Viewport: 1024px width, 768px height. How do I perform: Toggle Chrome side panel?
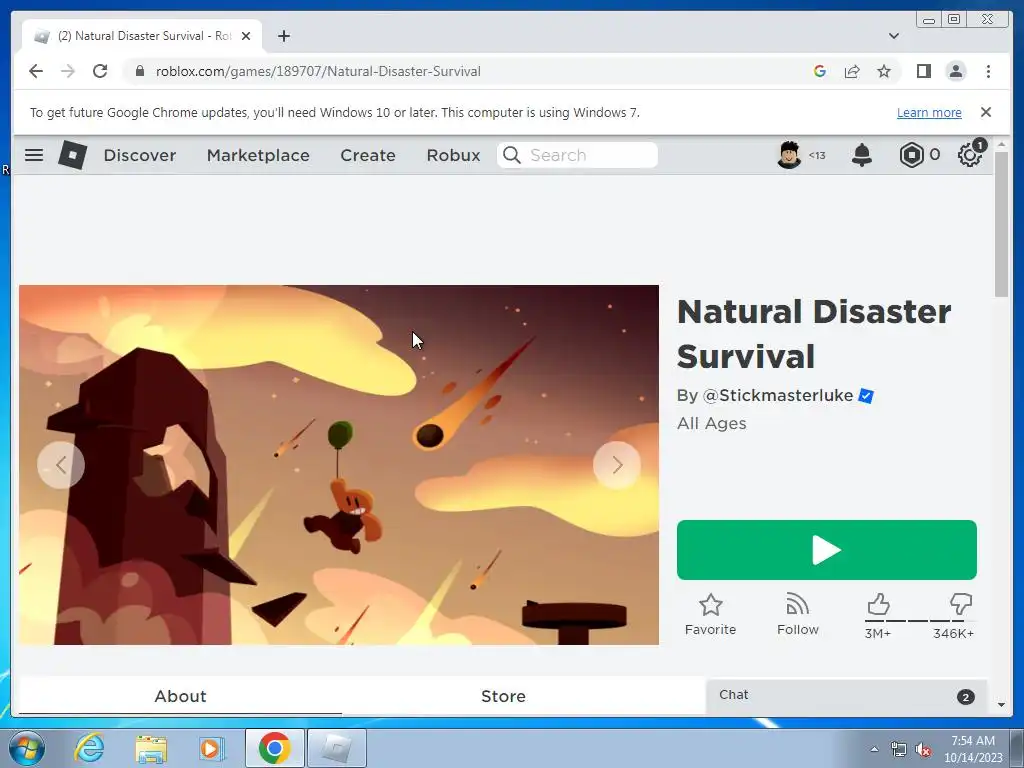[x=923, y=71]
